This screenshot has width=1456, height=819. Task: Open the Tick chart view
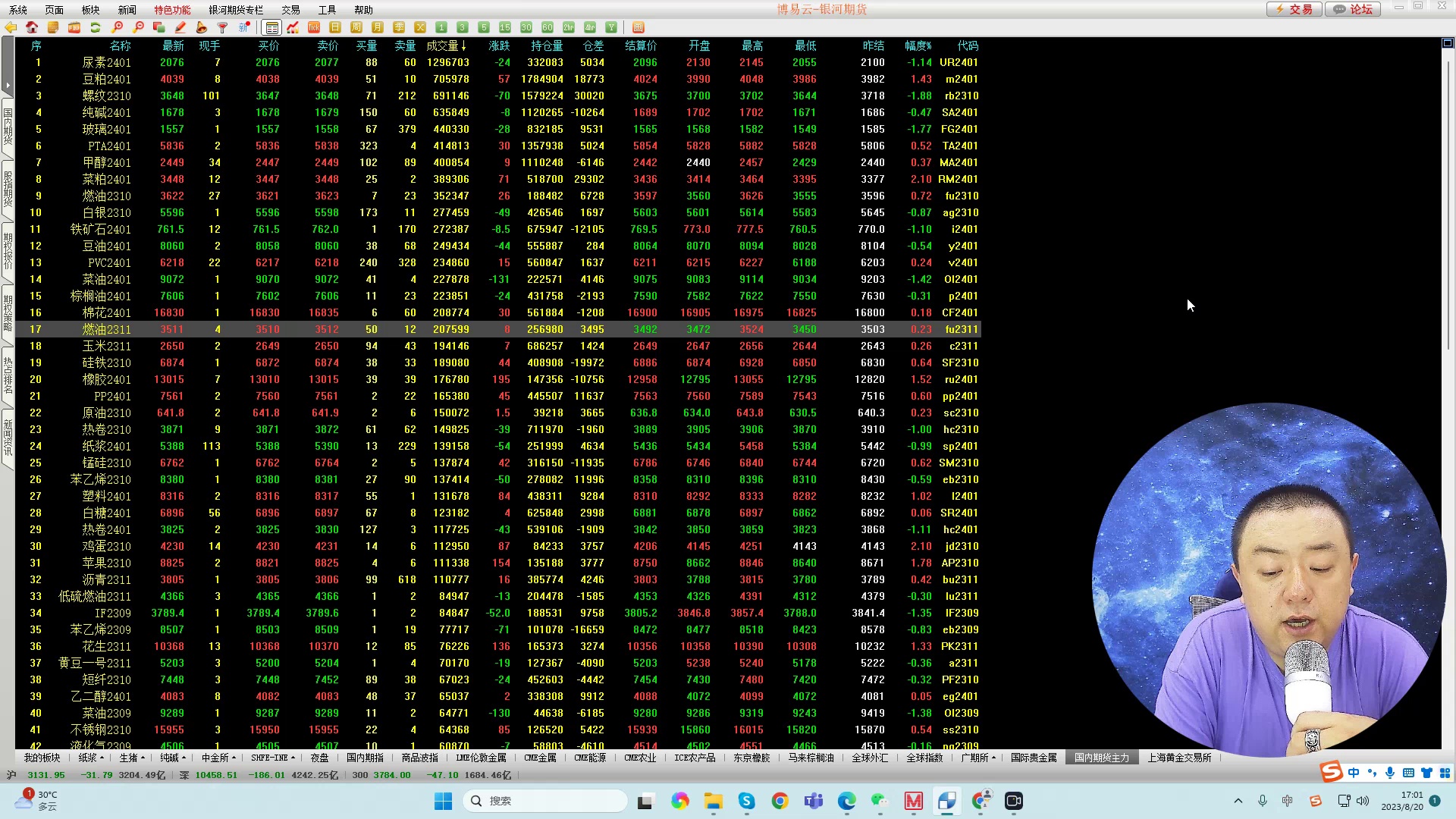[314, 27]
